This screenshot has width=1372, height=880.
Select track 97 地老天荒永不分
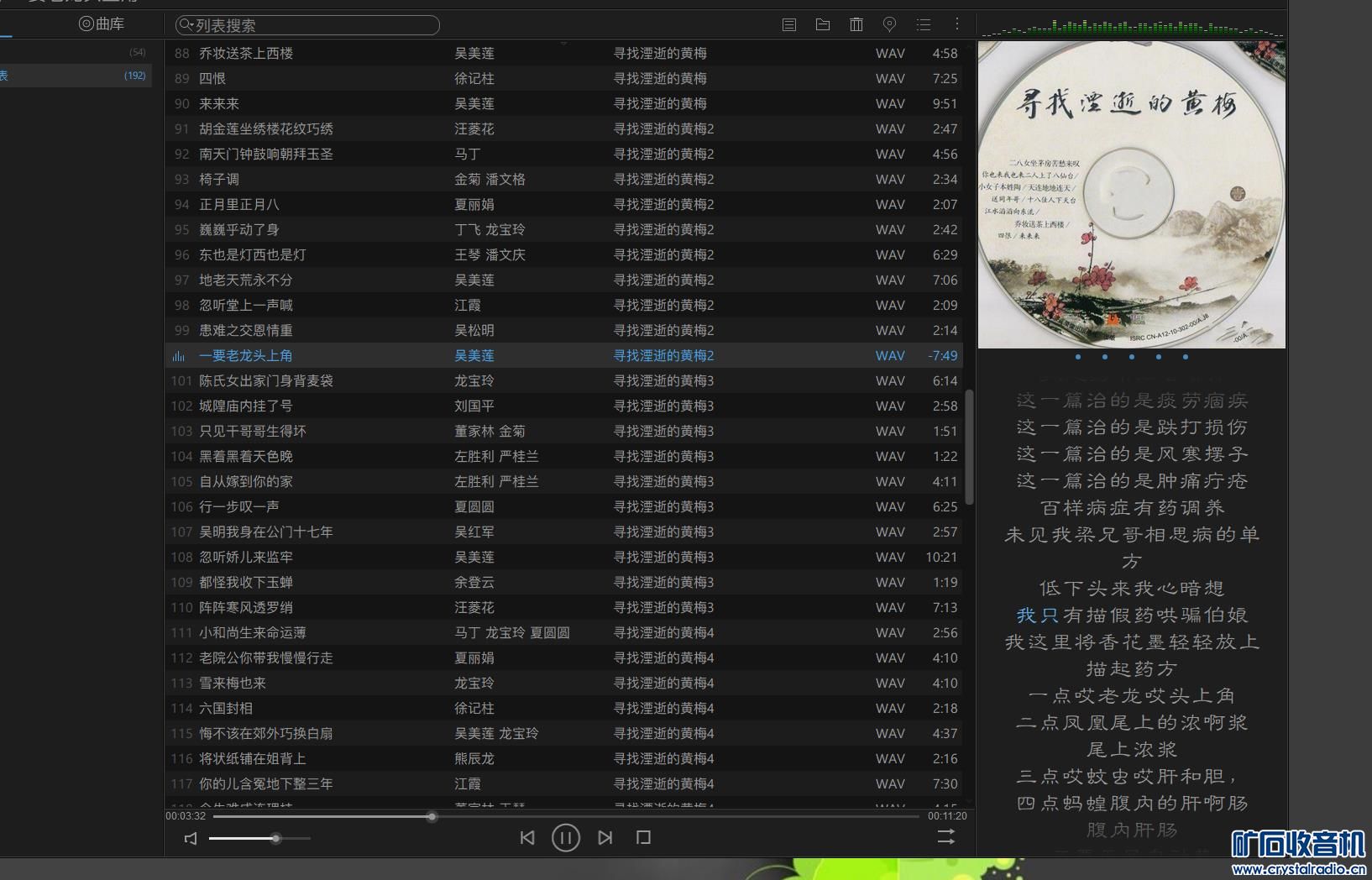563,280
